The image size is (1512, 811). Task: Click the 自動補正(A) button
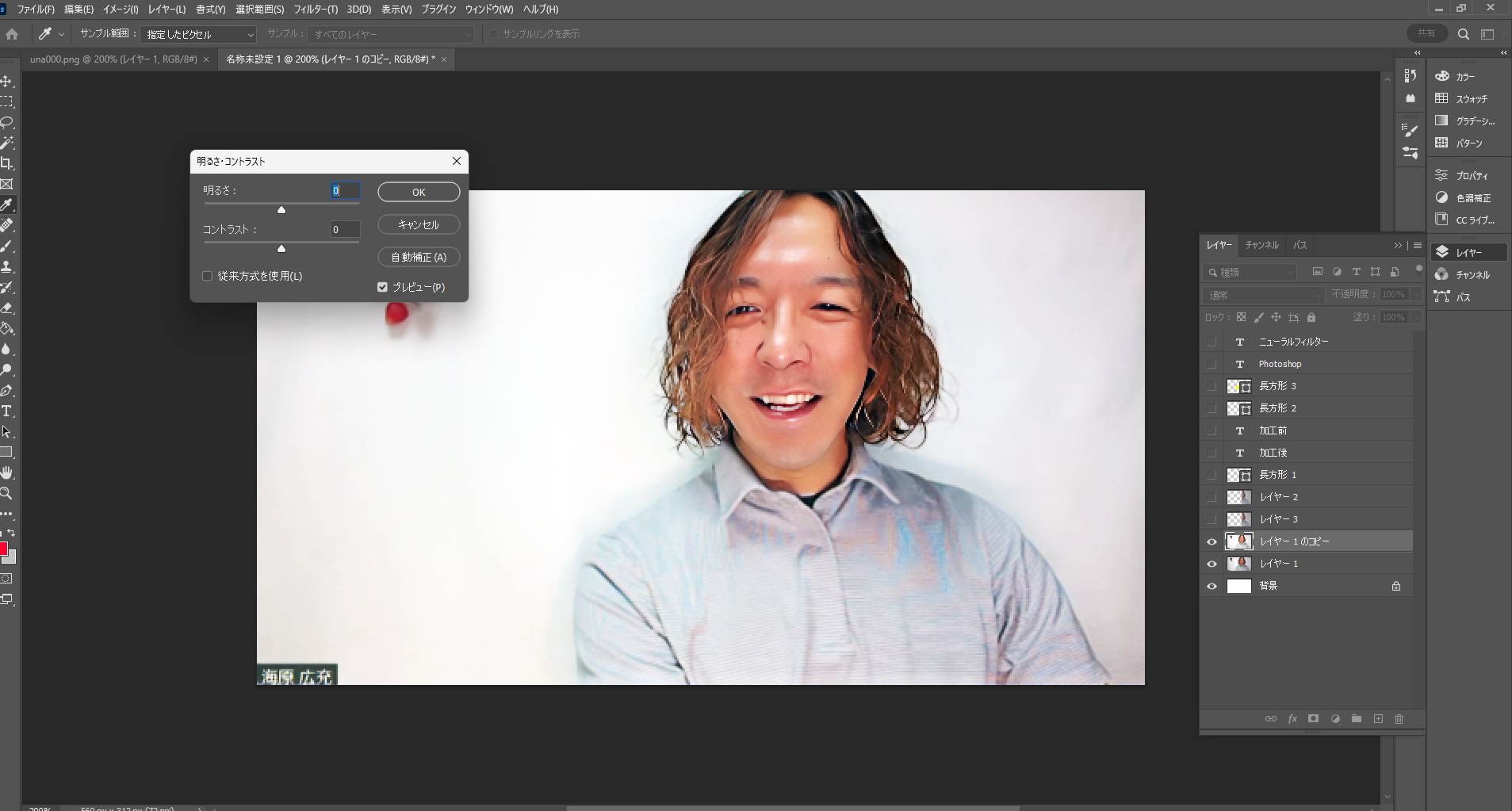pyautogui.click(x=419, y=257)
